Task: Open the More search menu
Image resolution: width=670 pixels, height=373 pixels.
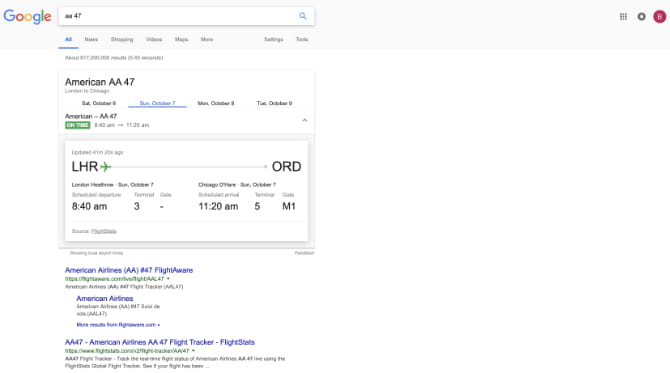Action: 207,39
